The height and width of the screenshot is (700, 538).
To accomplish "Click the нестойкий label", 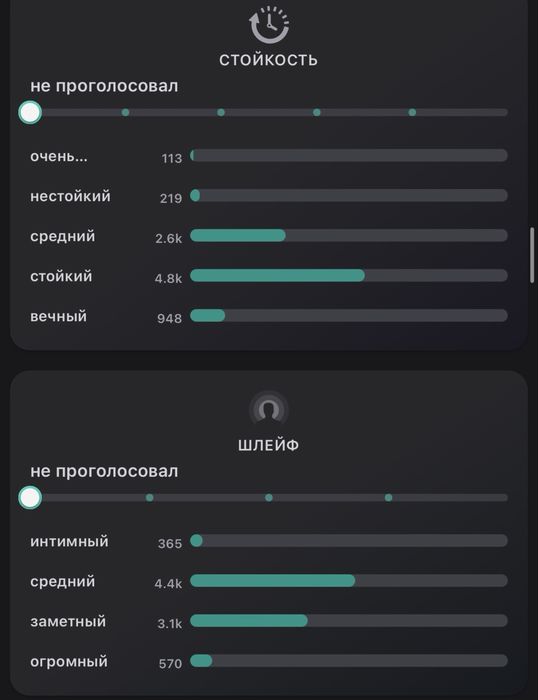I will (x=71, y=196).
